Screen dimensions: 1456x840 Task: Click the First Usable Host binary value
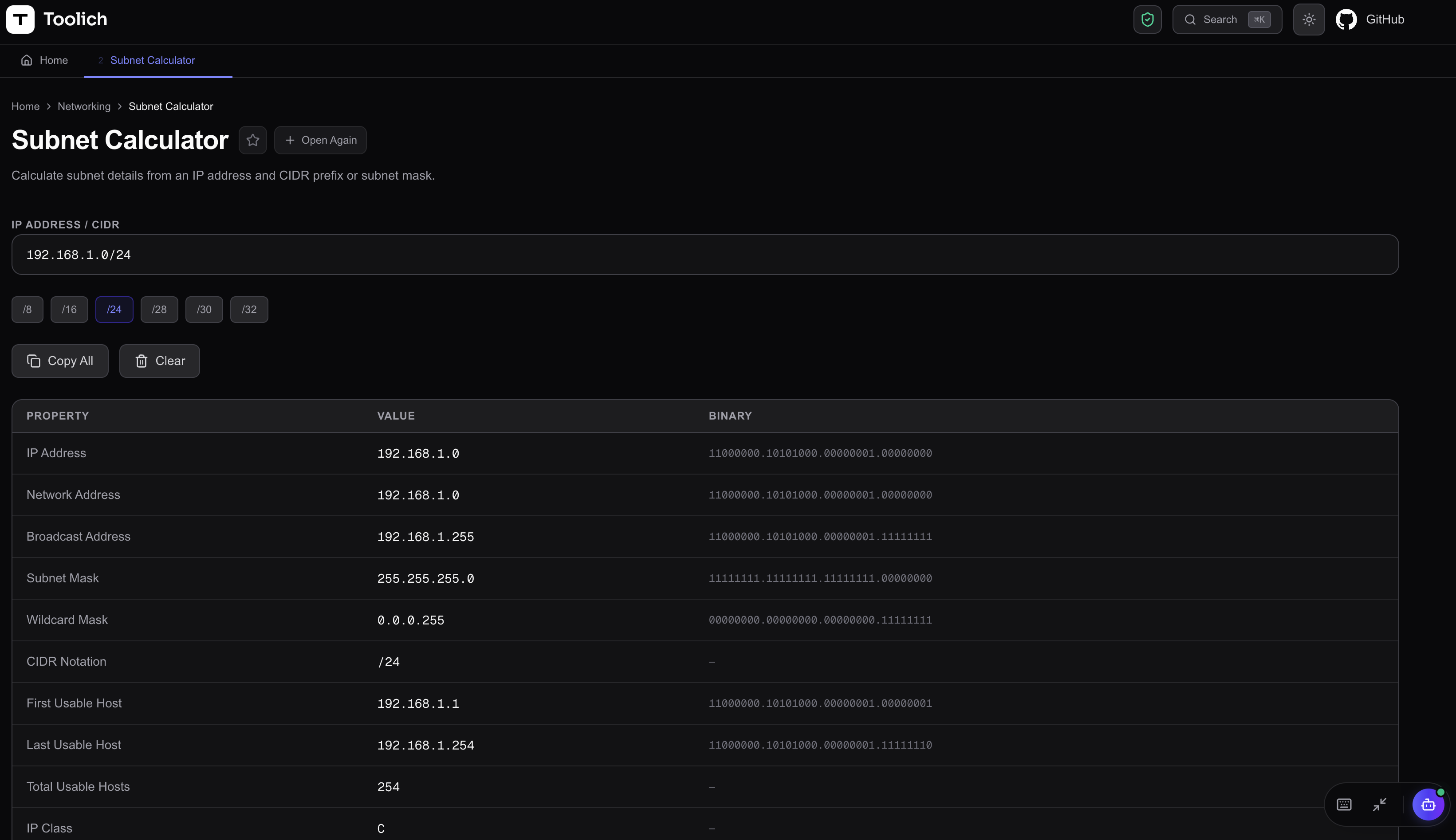coord(820,704)
